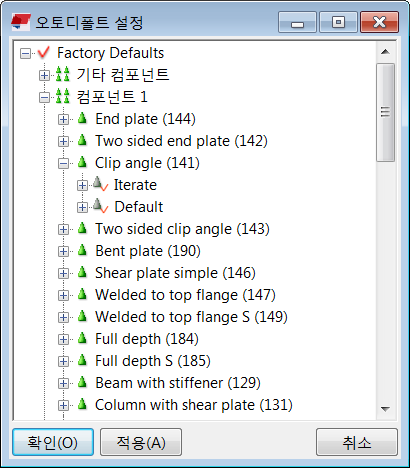Click the cone icon next to Bent plate (190)
Viewport: 410px width, 468px height.
coord(82,250)
